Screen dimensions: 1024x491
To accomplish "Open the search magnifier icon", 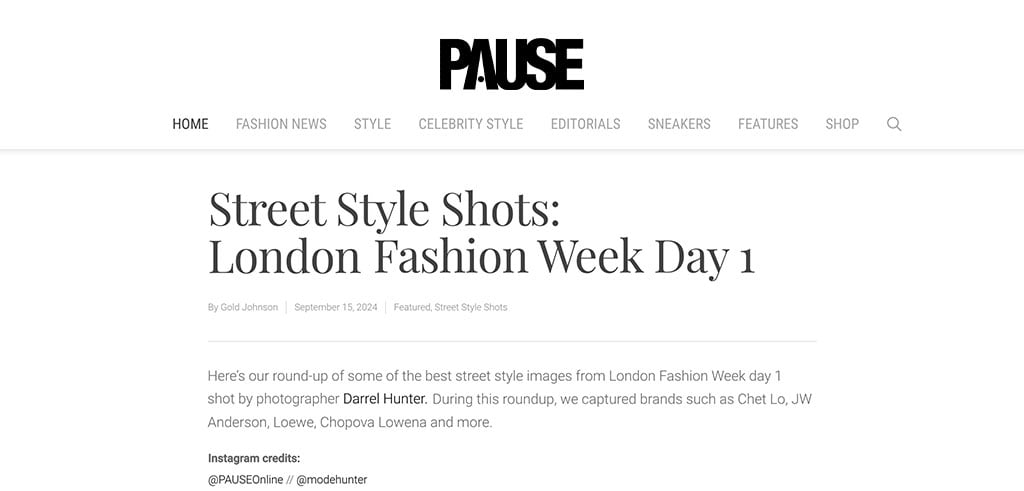I will [x=894, y=124].
